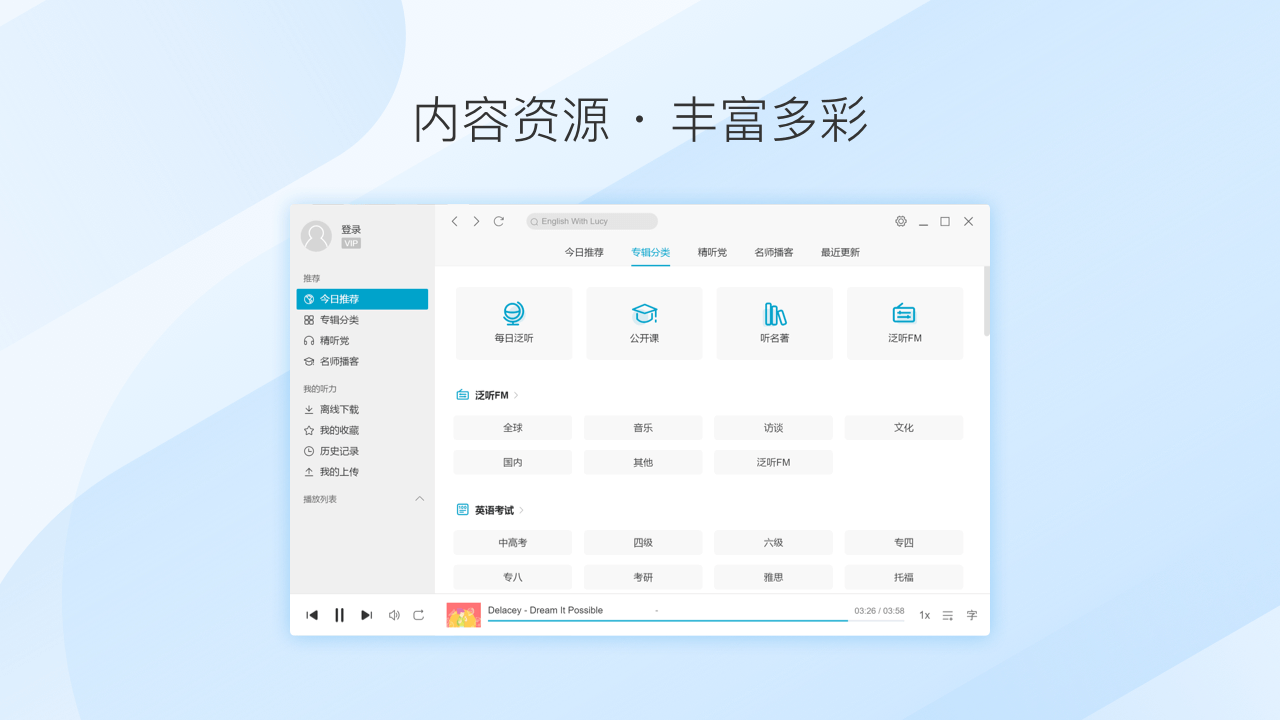Open settings via the gear icon
This screenshot has height=720, width=1280.
point(901,221)
